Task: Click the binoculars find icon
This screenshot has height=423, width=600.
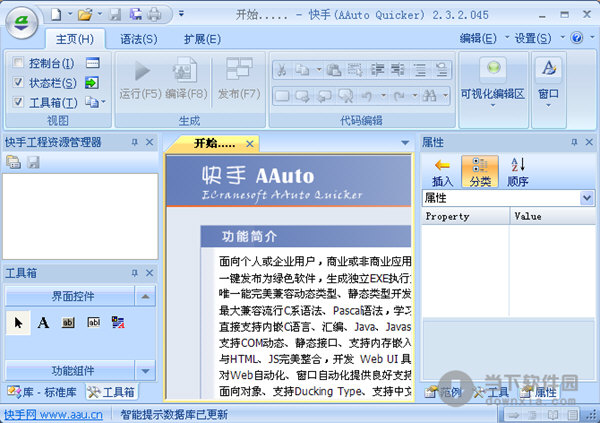Action: [429, 96]
